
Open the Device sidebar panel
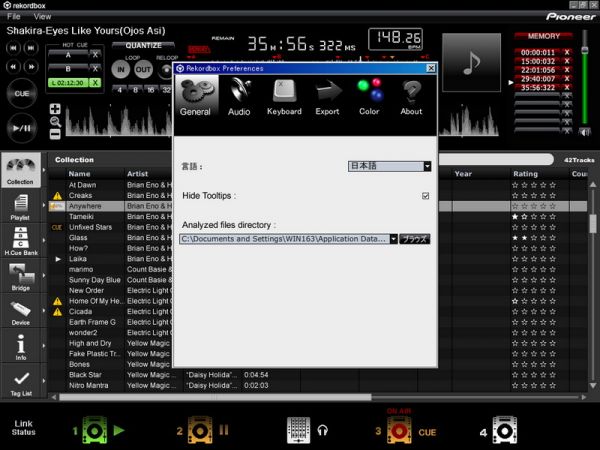pos(21,312)
